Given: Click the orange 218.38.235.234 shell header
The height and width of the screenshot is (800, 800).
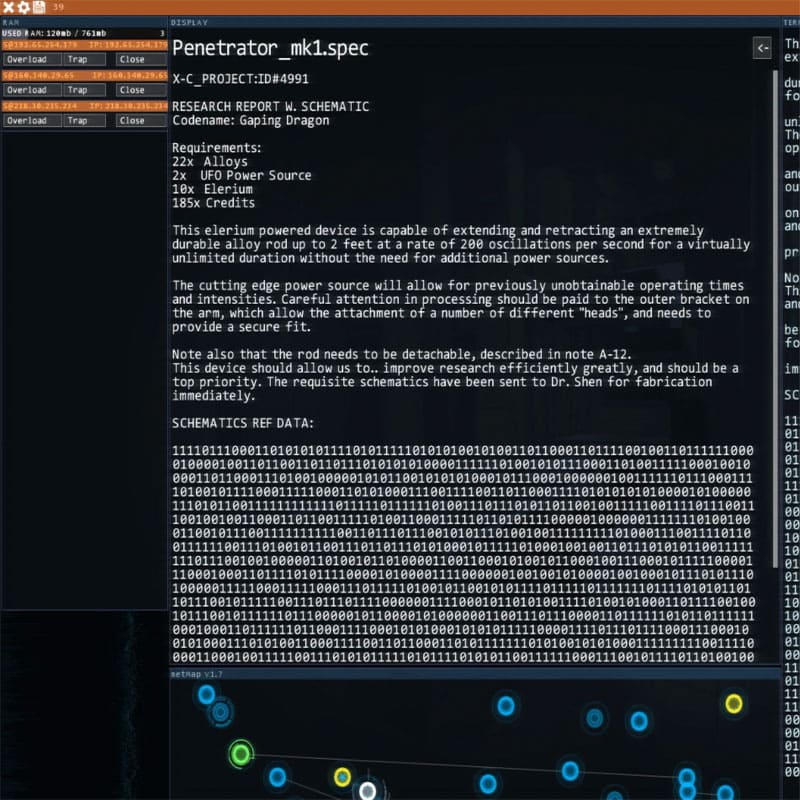Looking at the screenshot, I should pos(83,105).
